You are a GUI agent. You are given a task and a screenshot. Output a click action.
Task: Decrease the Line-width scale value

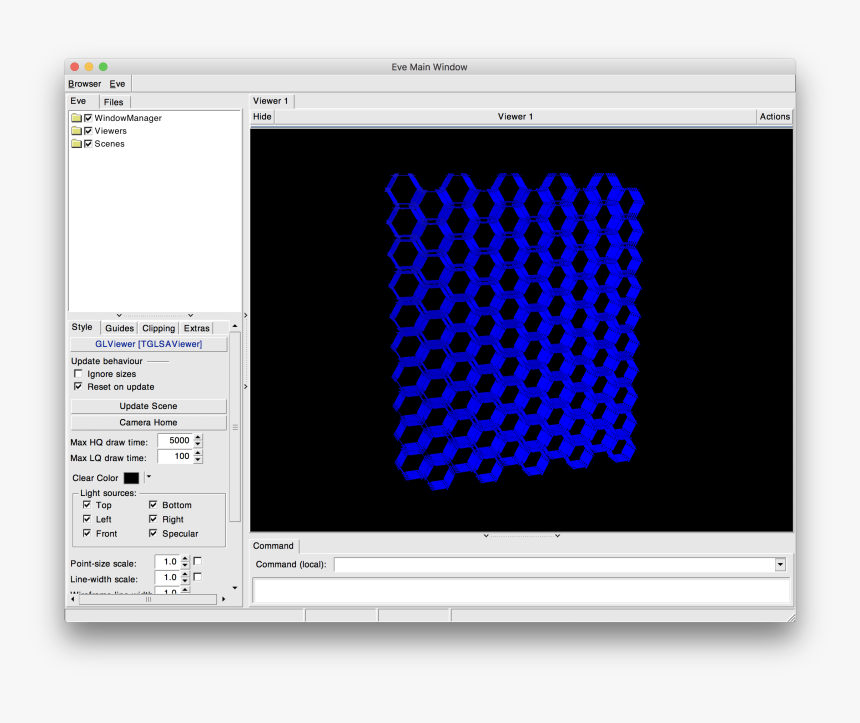185,580
